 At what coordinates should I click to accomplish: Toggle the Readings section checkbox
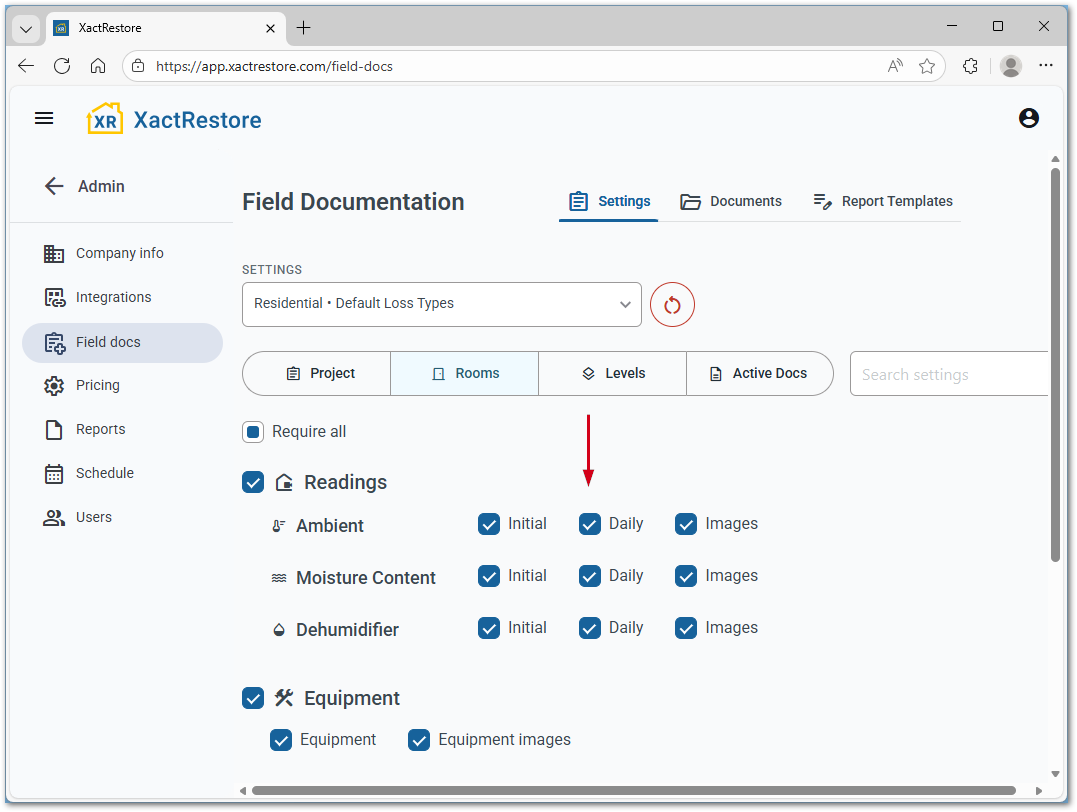click(253, 482)
